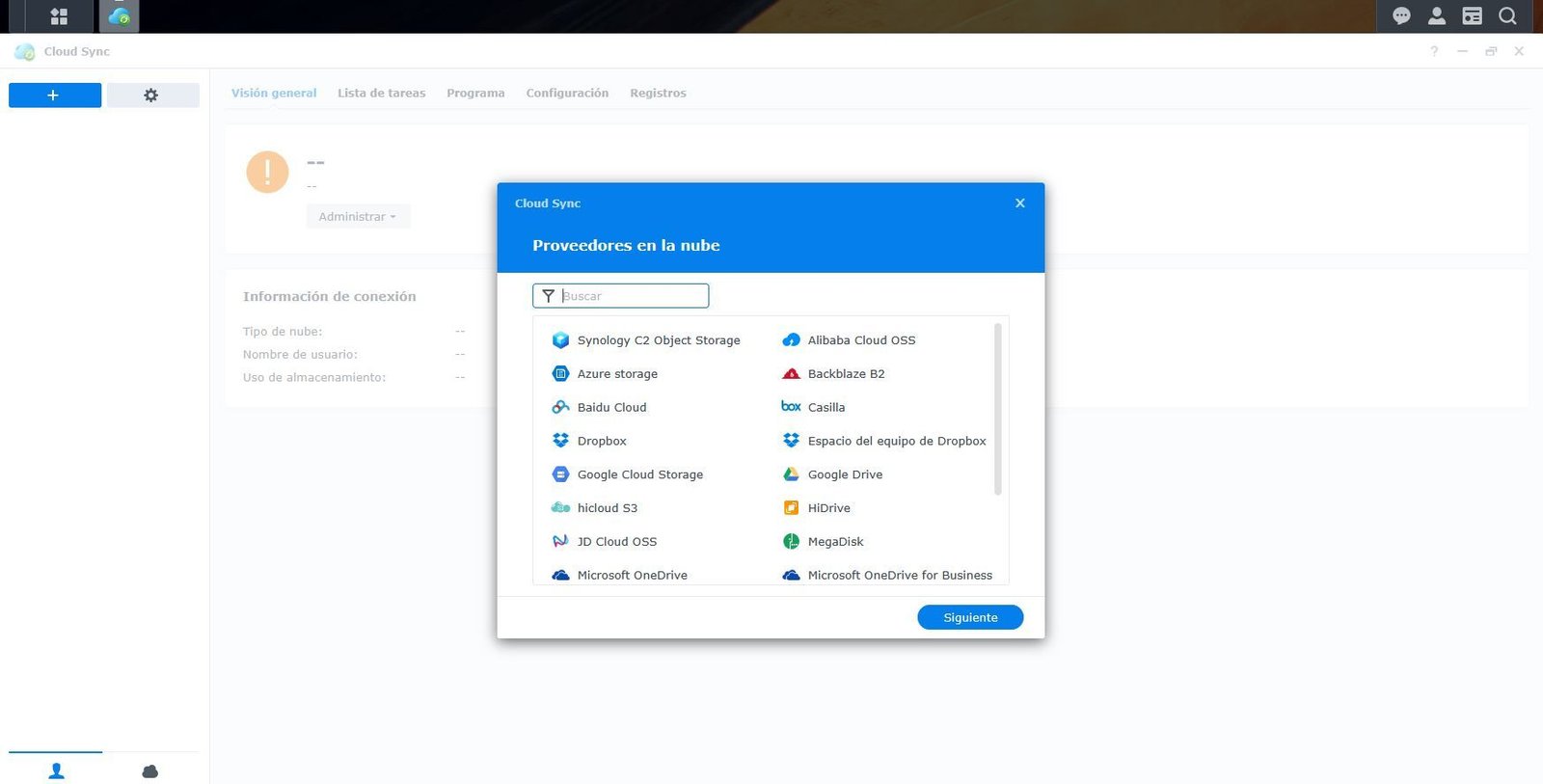Select the MegaDisk icon
This screenshot has width=1543, height=784.
pos(791,542)
